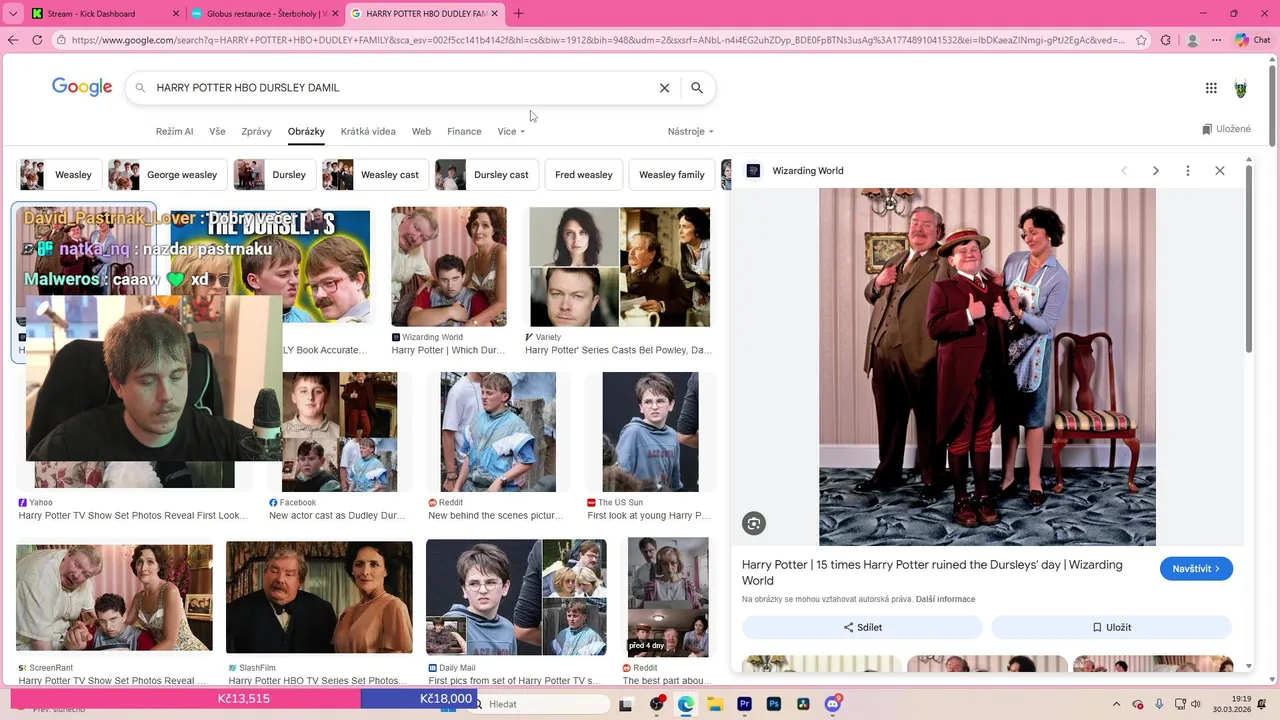Filter images by Weasley family chip
Image resolution: width=1280 pixels, height=720 pixels.
[672, 174]
